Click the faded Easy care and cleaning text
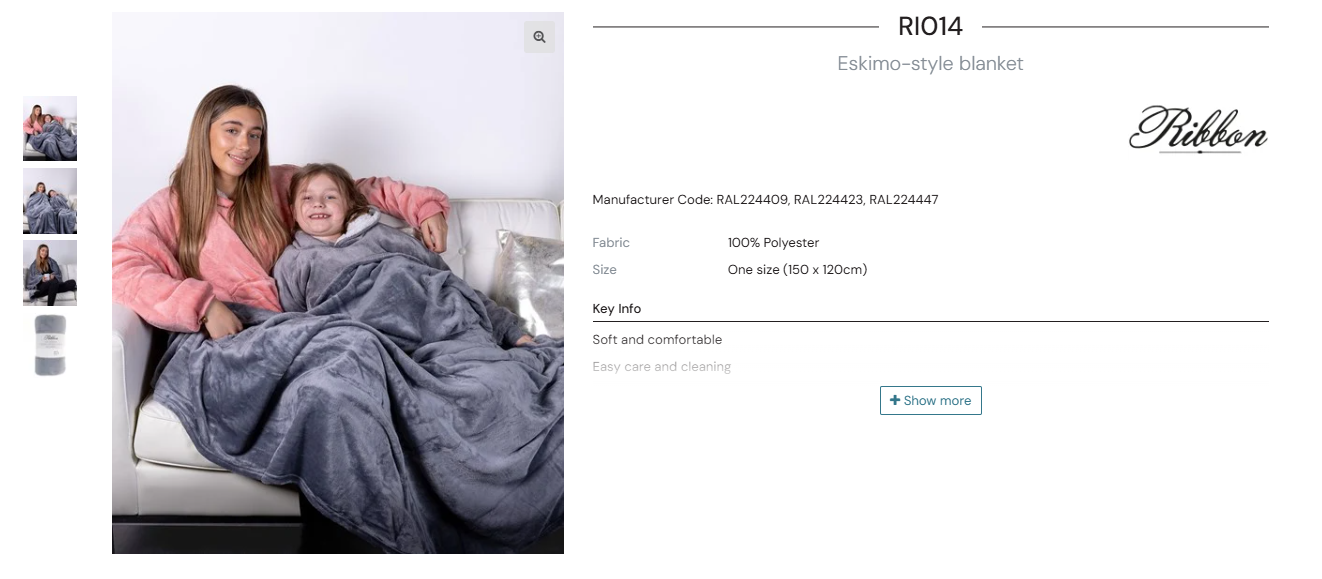The image size is (1322, 579). (x=661, y=367)
